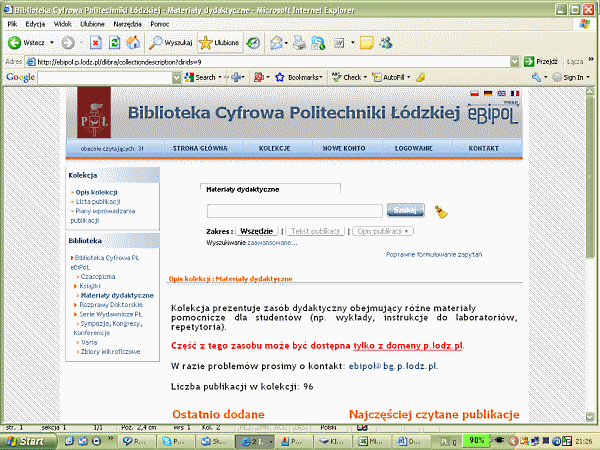Viewport: 600px width, 450px height.
Task: Open KOLEKCJE navigation tab
Action: click(x=274, y=148)
